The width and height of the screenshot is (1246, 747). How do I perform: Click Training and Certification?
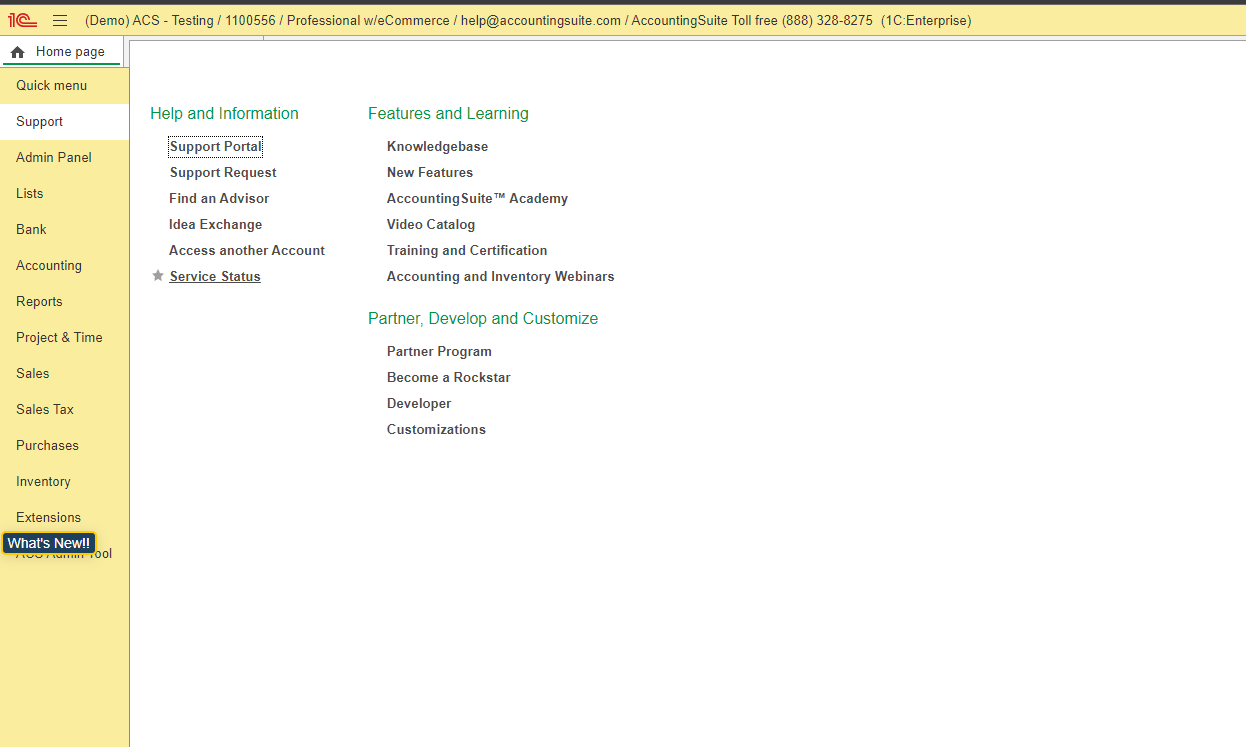[x=467, y=251]
